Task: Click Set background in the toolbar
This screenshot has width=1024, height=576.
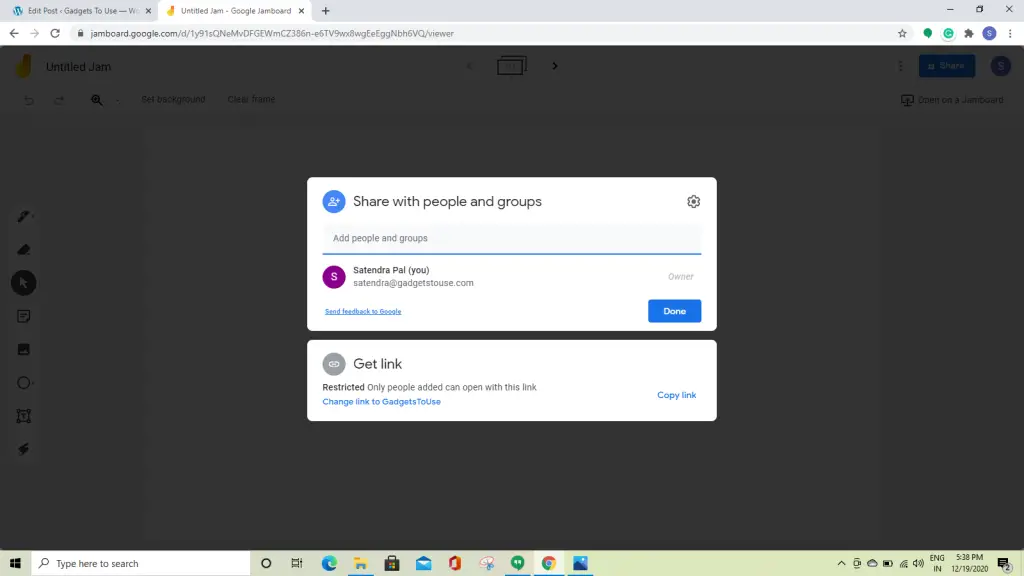Action: tap(173, 99)
